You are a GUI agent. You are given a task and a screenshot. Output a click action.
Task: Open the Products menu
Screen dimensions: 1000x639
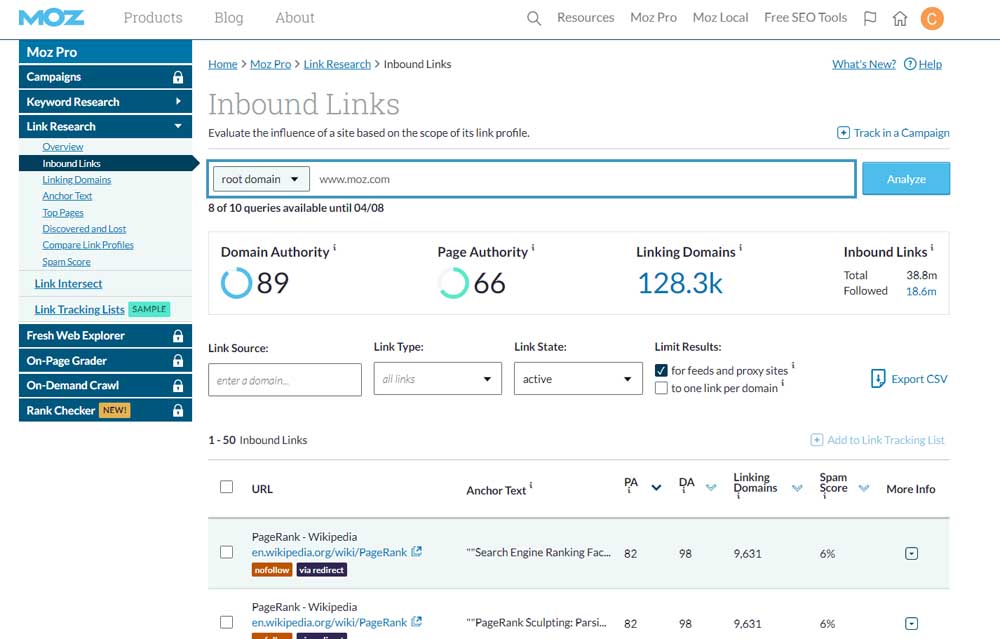153,18
